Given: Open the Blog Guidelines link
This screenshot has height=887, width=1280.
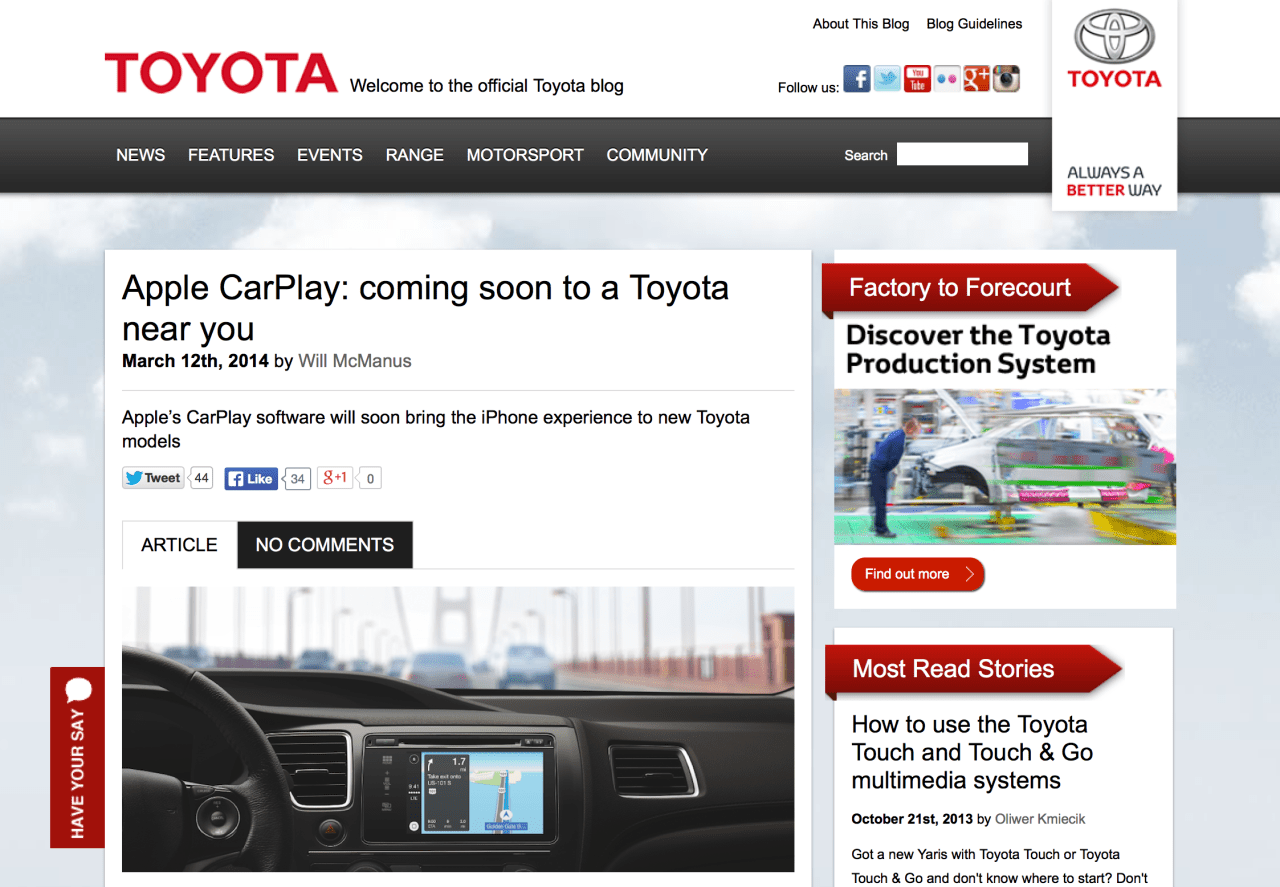Looking at the screenshot, I should pyautogui.click(x=975, y=24).
